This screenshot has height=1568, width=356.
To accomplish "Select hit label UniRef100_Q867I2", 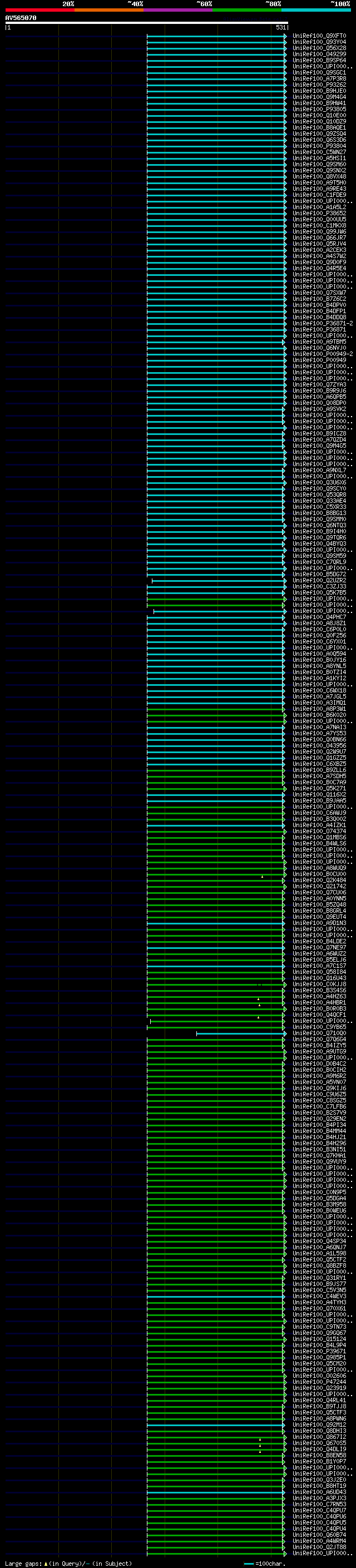I will 319,1437.
